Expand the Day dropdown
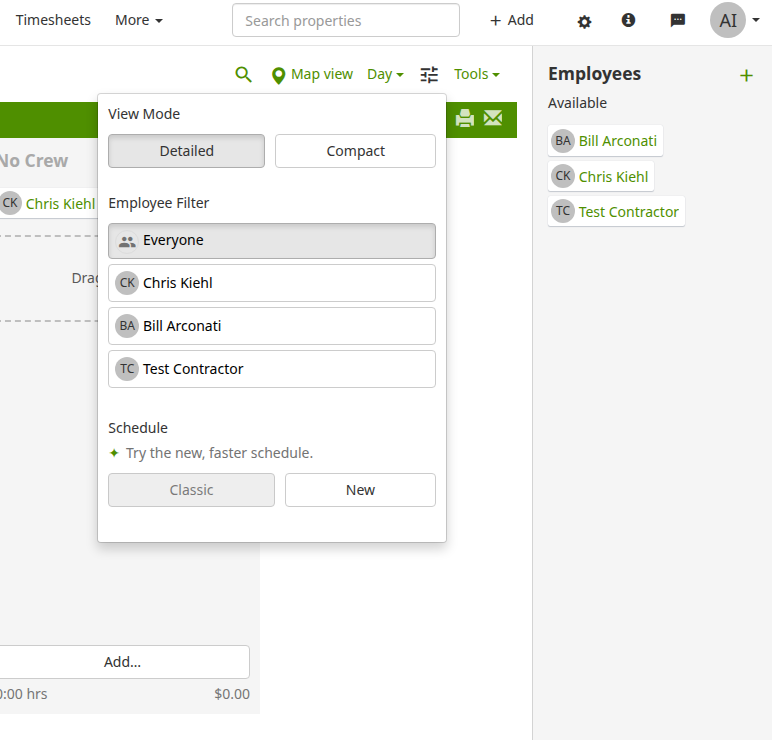 tap(385, 75)
